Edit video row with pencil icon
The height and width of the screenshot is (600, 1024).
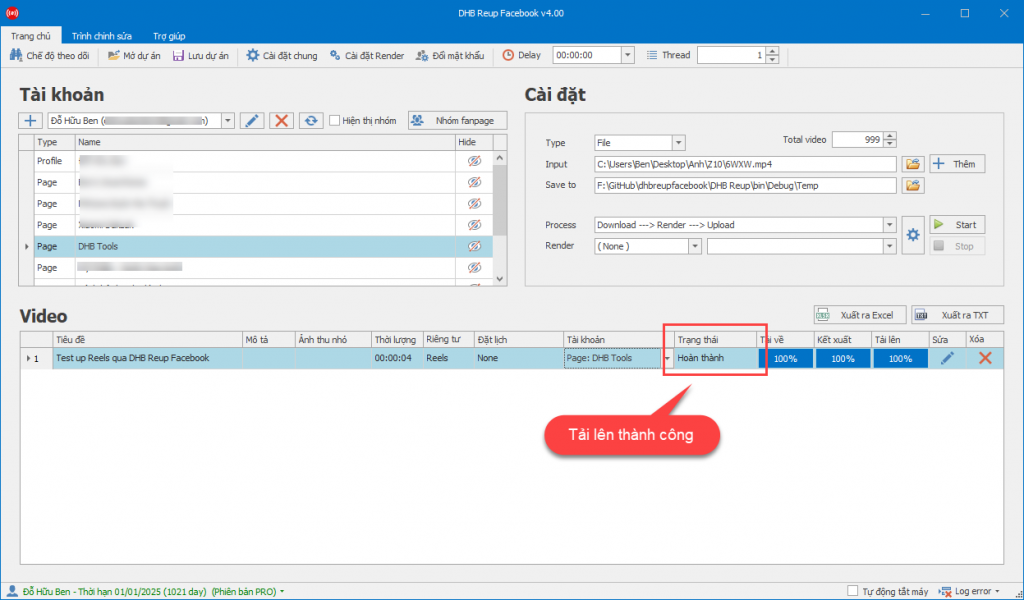click(x=947, y=358)
